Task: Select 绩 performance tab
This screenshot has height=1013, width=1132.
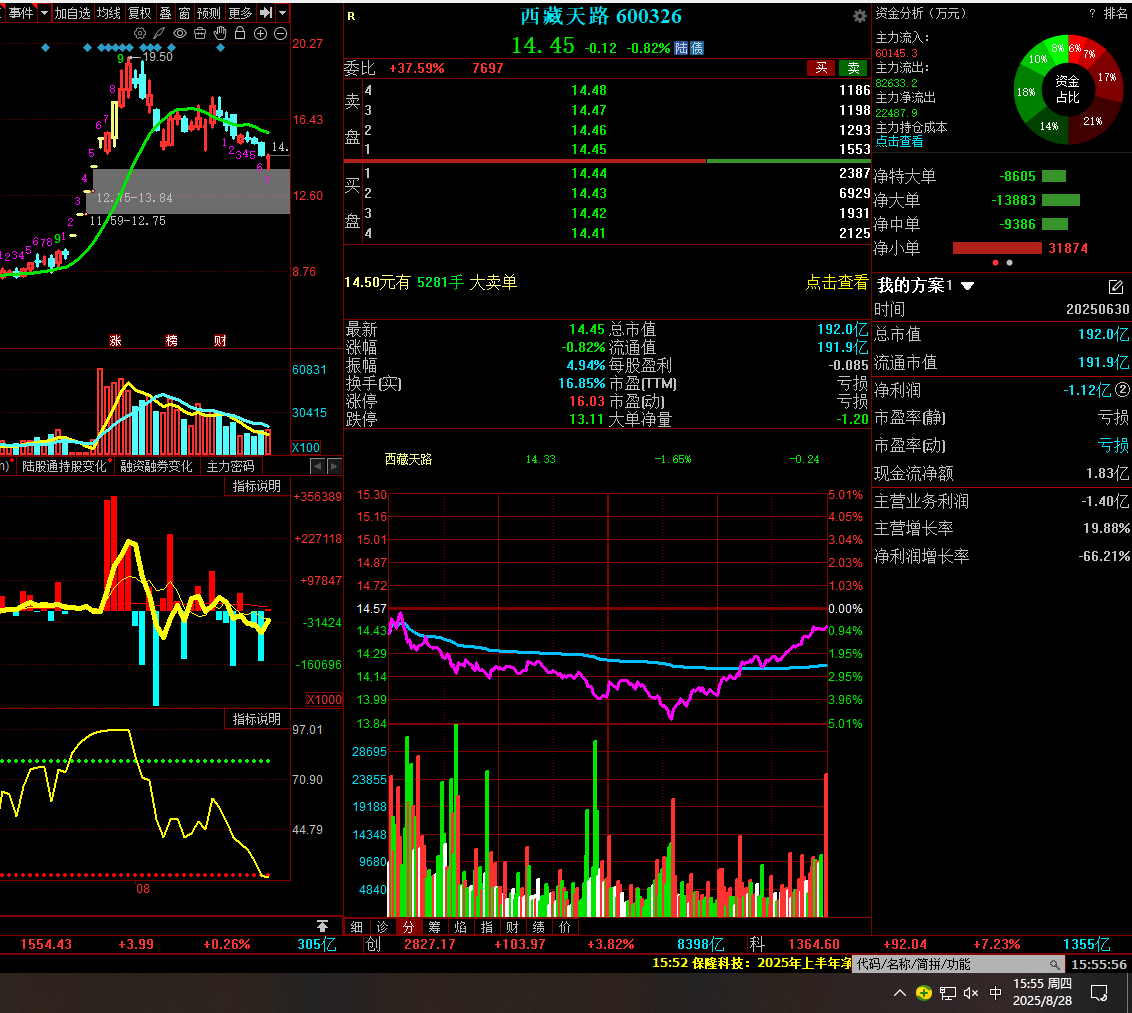Action: 539,927
